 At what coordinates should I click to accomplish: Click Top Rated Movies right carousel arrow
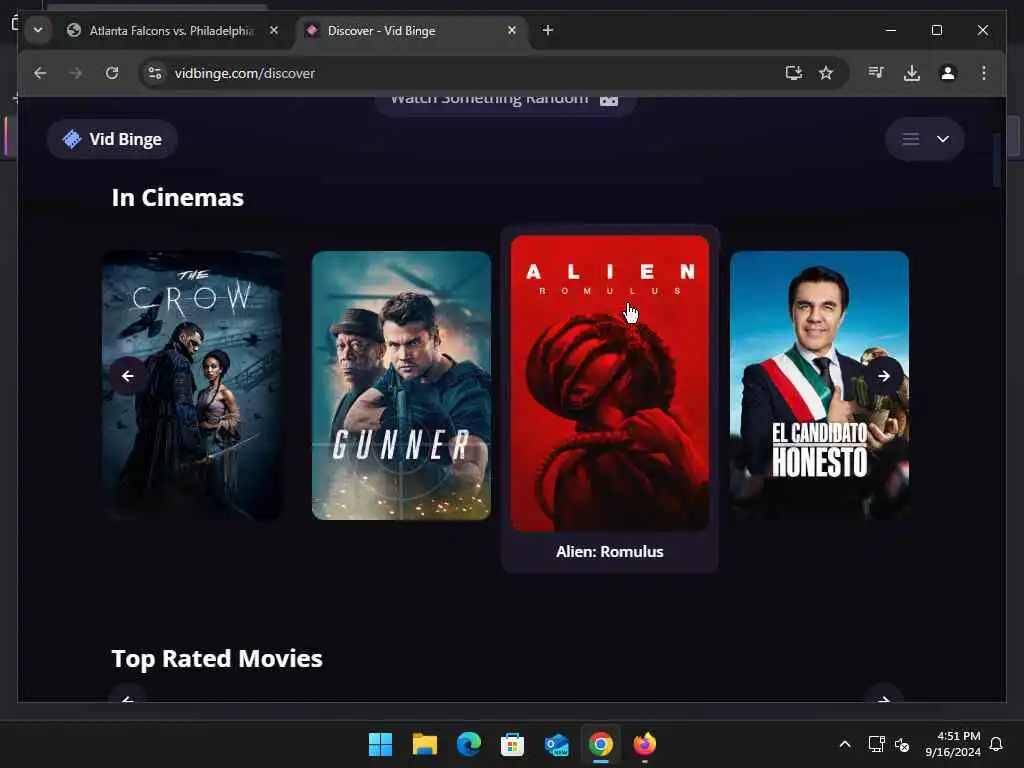point(884,696)
